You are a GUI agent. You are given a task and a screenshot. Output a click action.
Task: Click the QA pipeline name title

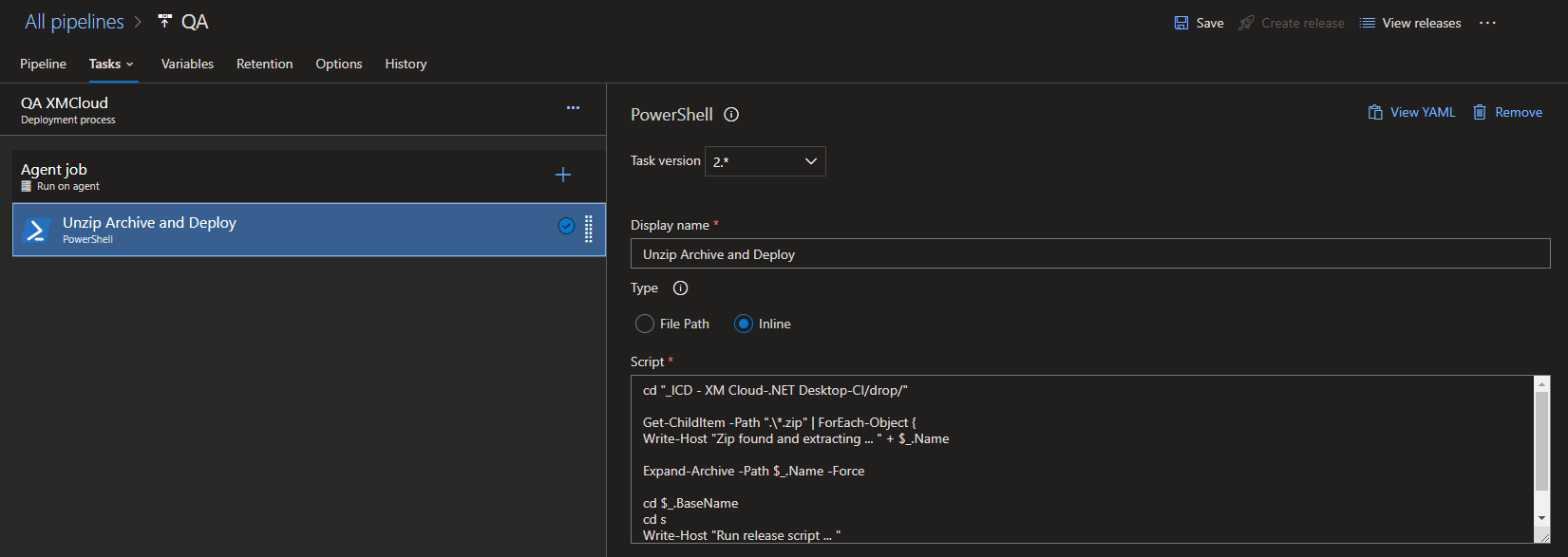coord(195,22)
